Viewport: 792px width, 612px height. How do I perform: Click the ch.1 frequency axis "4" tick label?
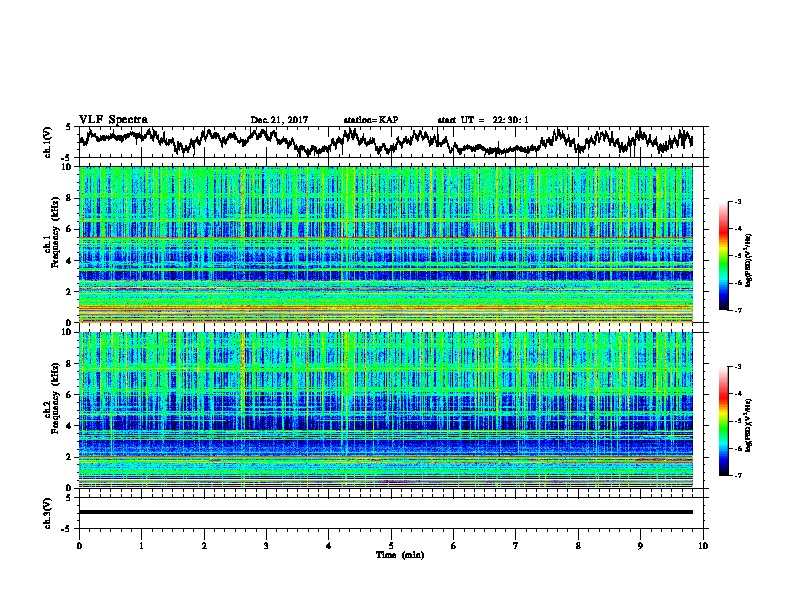69,261
